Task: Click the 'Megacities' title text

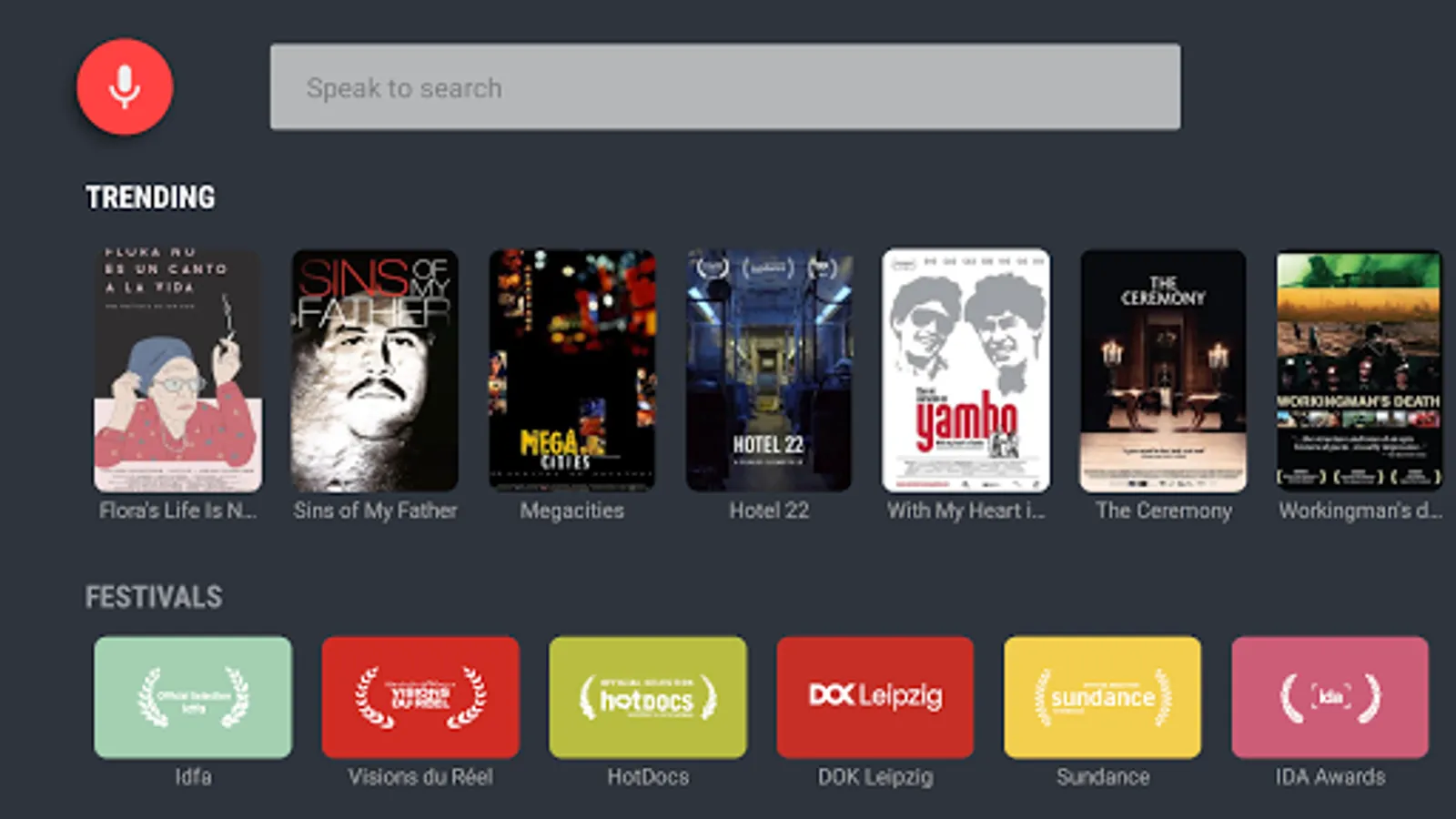Action: click(x=572, y=511)
